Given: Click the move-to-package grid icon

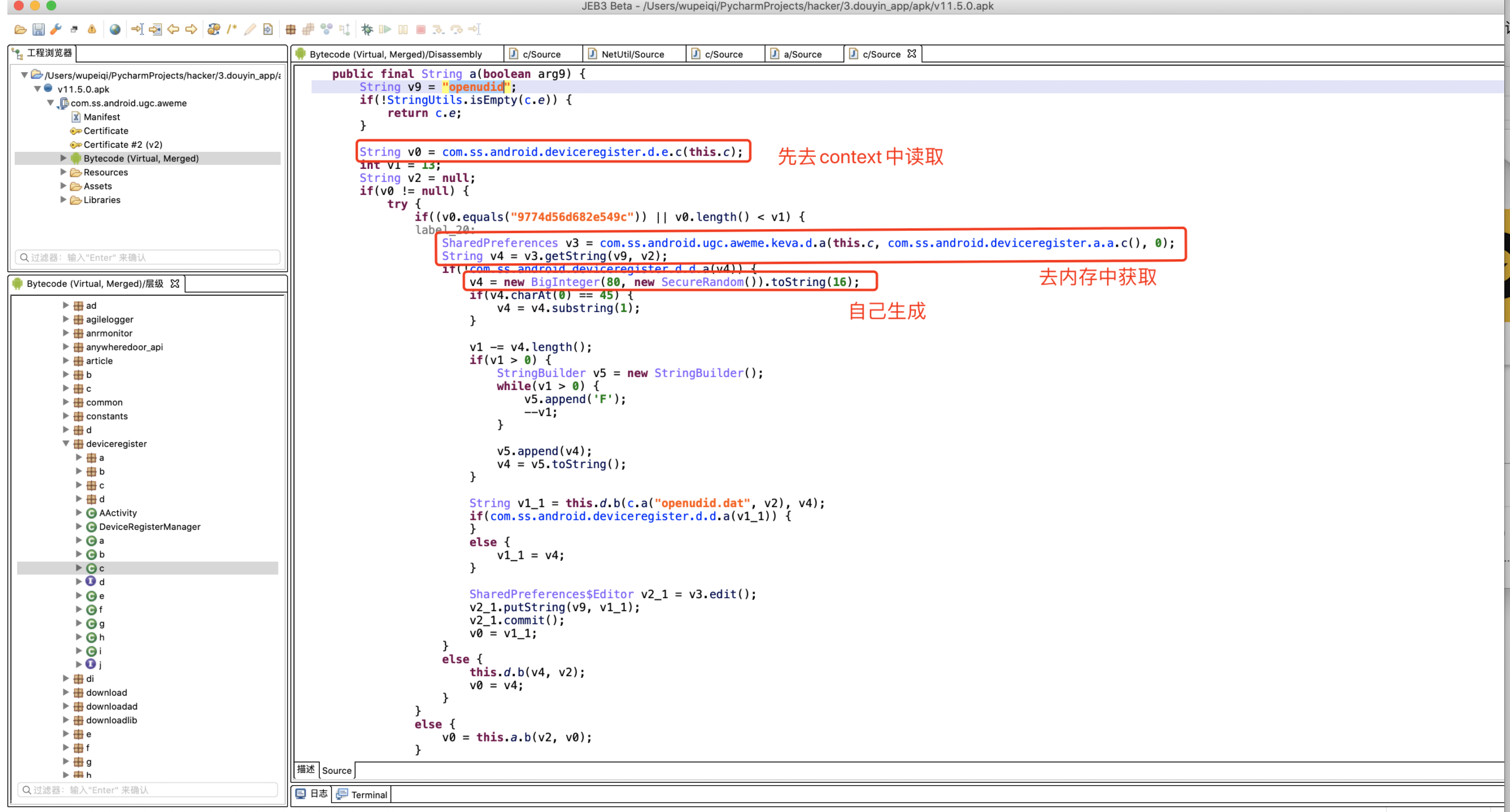Looking at the screenshot, I should [308, 30].
